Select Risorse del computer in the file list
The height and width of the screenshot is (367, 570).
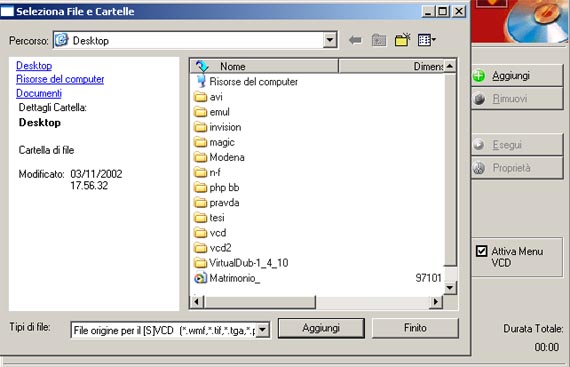(253, 81)
